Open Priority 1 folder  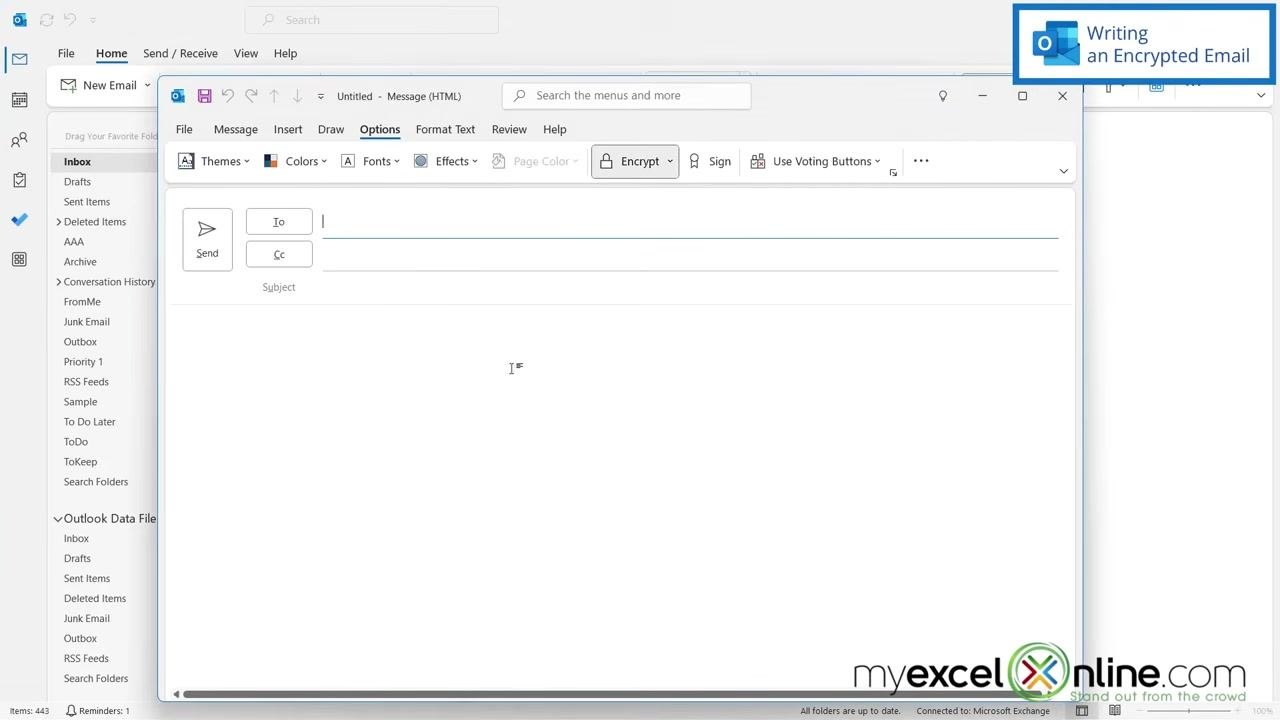tap(83, 362)
